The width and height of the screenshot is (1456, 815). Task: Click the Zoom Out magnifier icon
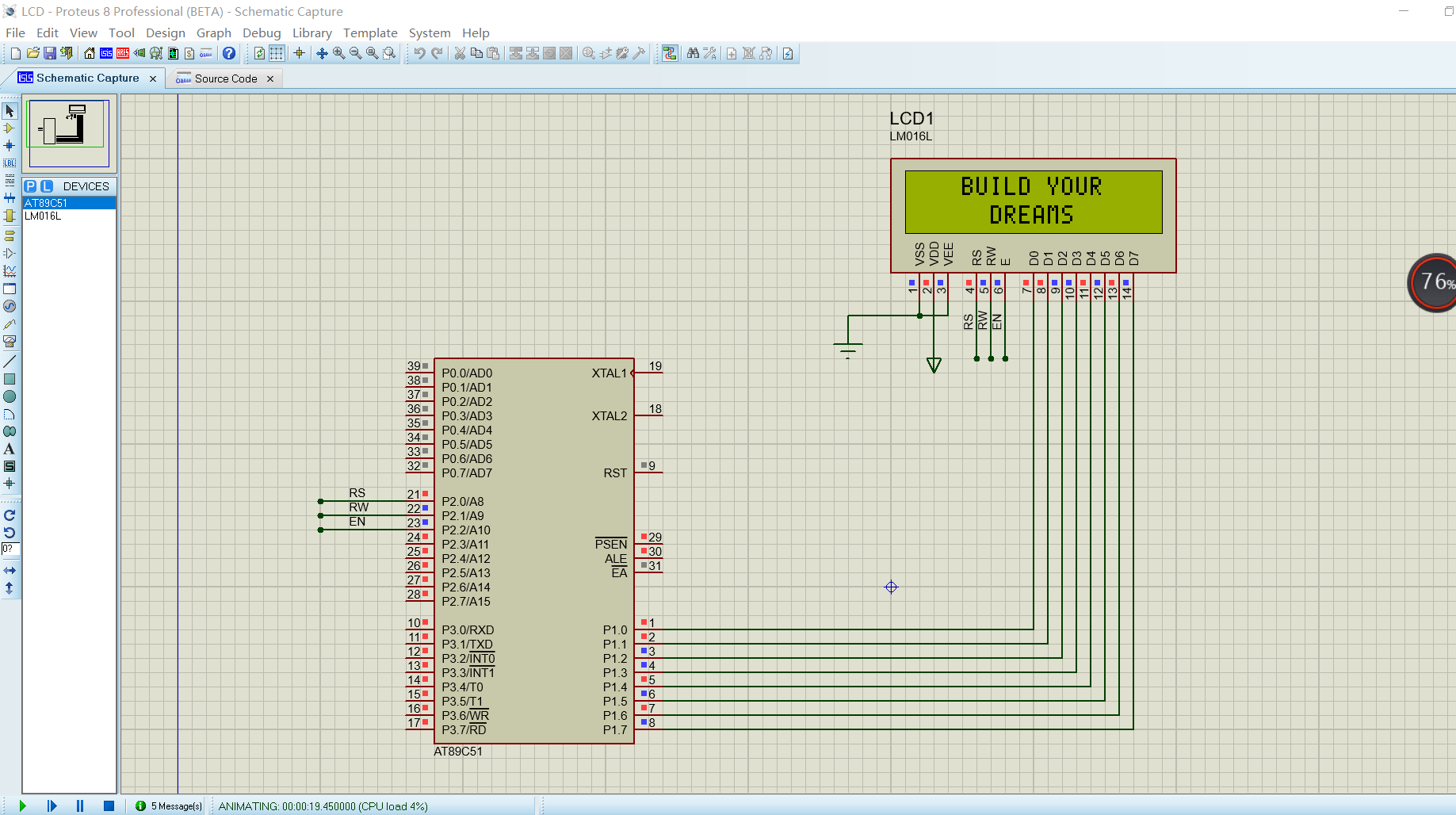pos(356,53)
